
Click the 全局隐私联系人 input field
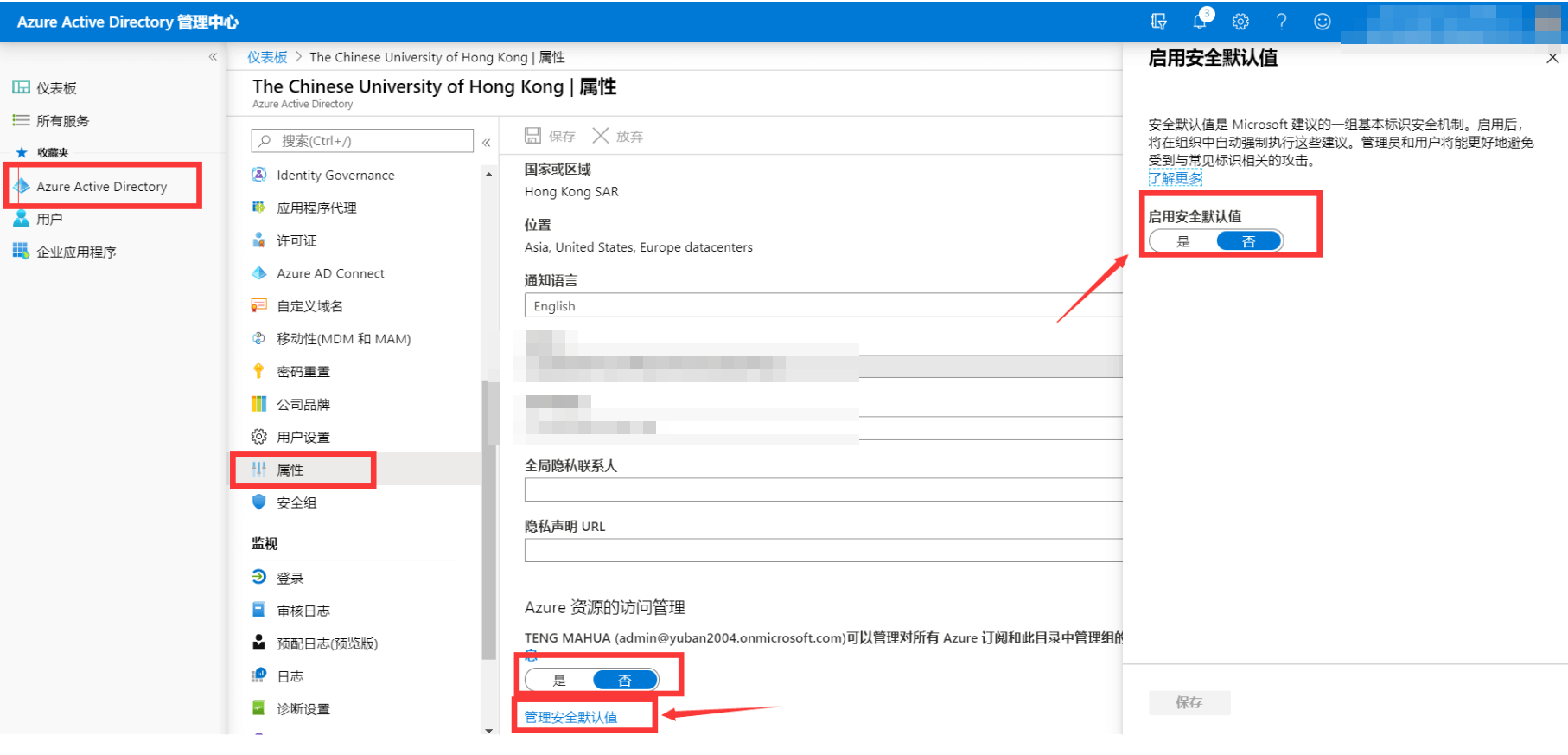[x=823, y=489]
